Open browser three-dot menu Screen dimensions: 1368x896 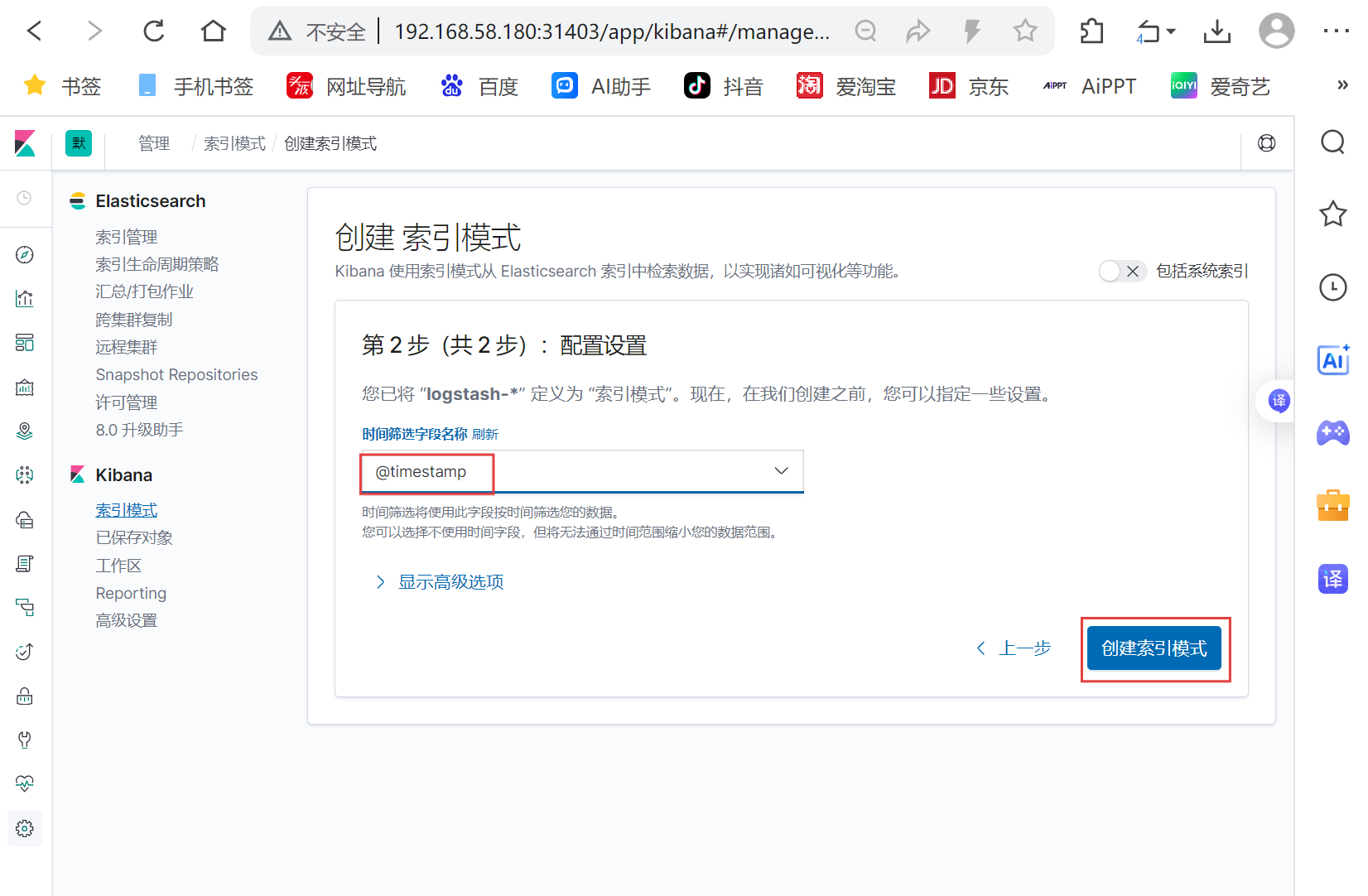click(x=1336, y=31)
